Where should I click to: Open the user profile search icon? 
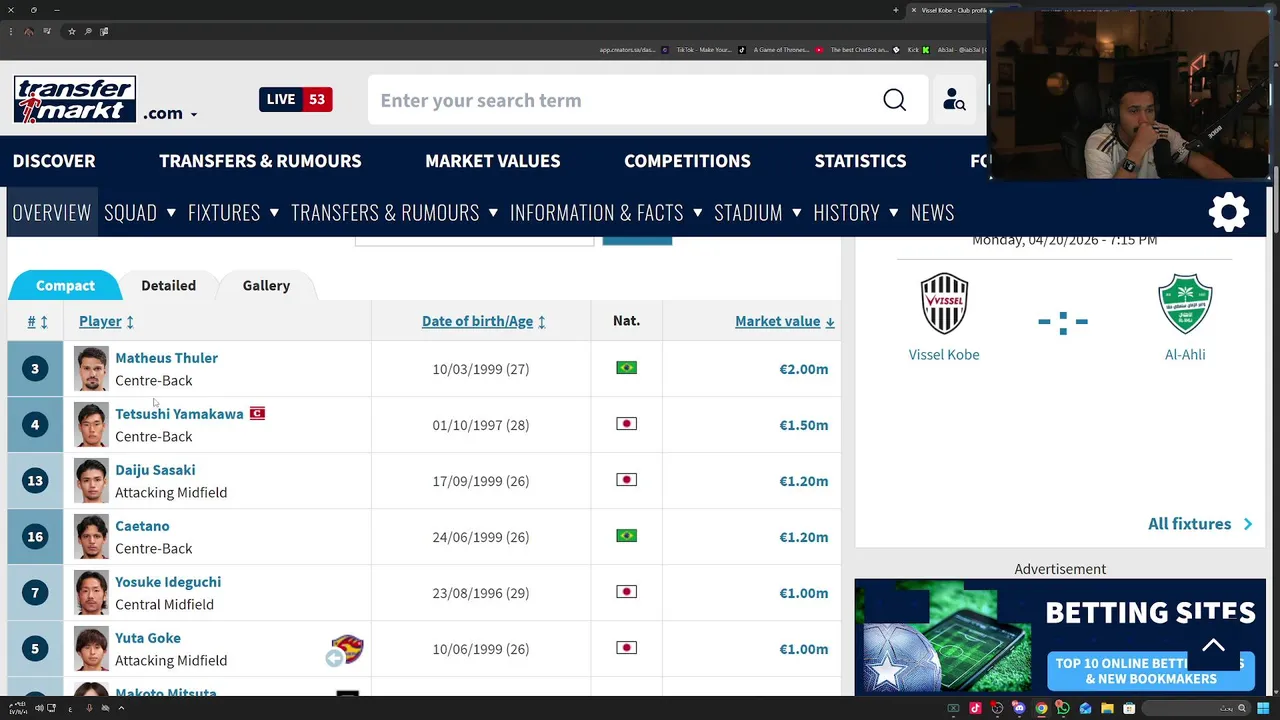(954, 100)
